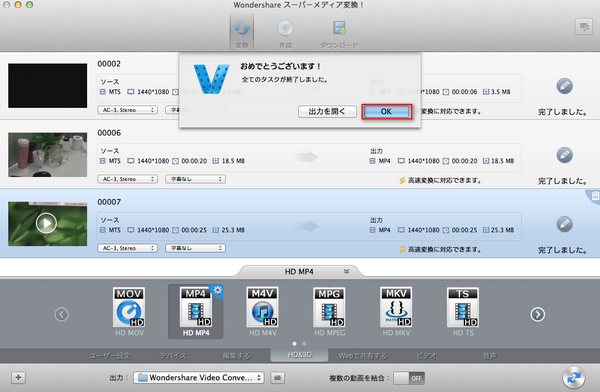Image resolution: width=600 pixels, height=392 pixels.
Task: Open 字幕なし subtitle dropdown for 00006
Action: 196,179
